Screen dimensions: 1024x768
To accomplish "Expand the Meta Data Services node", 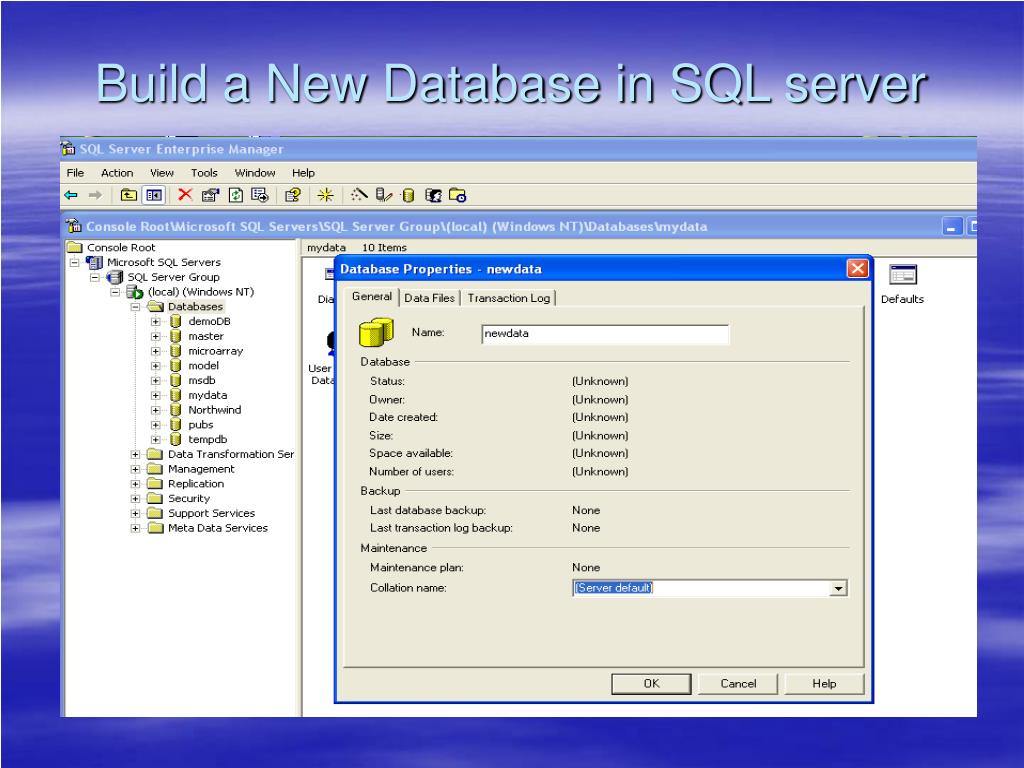I will (x=135, y=528).
